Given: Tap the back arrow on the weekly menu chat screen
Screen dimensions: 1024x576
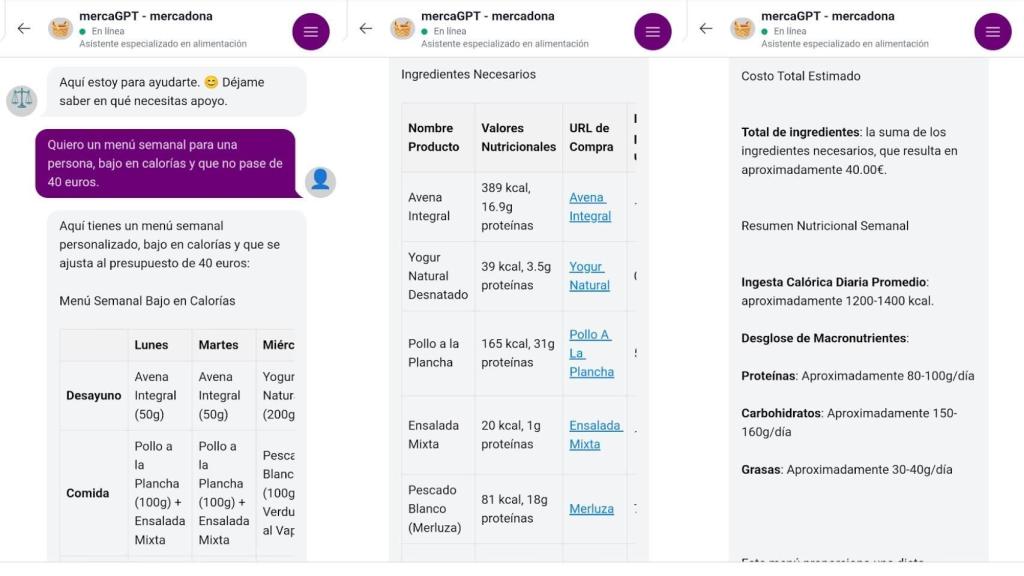Looking at the screenshot, I should point(24,29).
